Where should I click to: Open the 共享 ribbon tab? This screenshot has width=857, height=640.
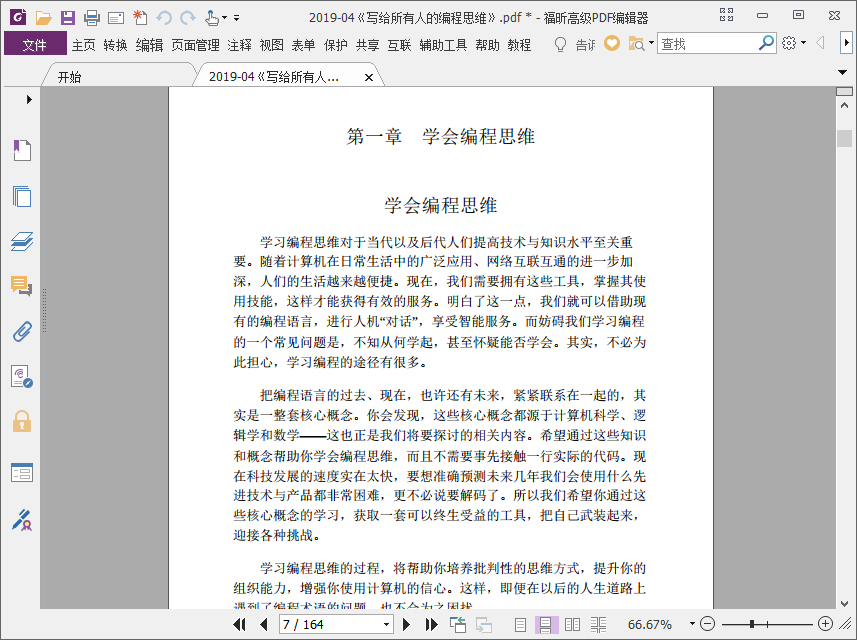pyautogui.click(x=367, y=45)
